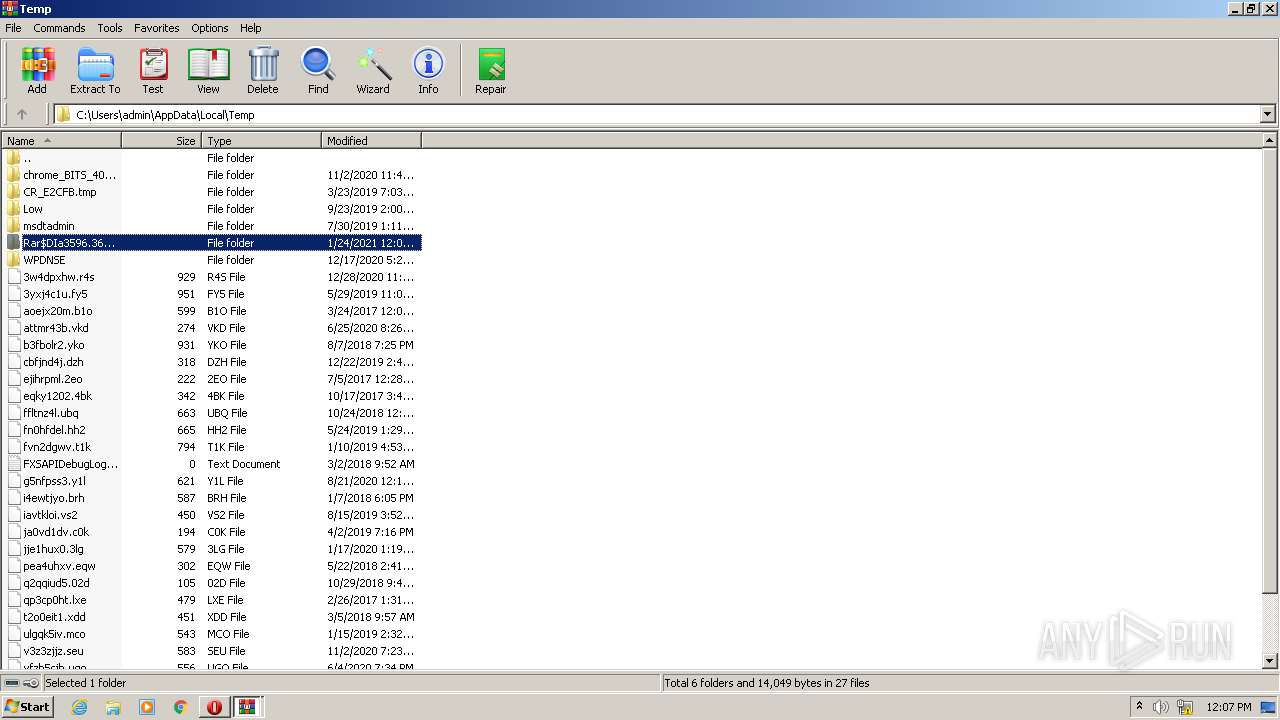
Task: Select file b3fbolr2.yko
Action: point(212,345)
